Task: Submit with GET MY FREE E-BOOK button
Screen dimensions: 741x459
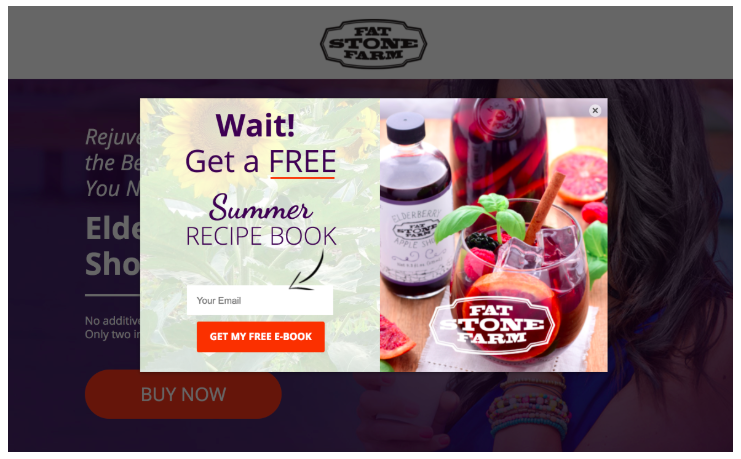Action: 261,337
